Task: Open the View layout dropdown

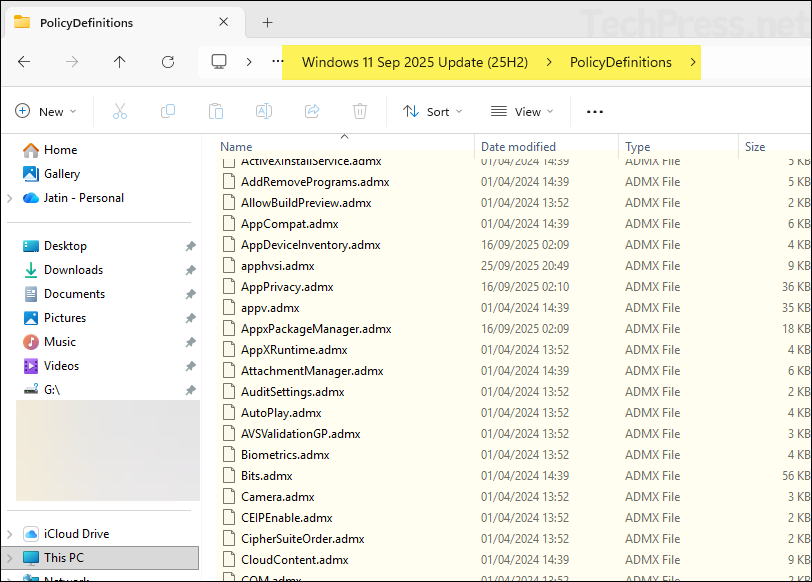Action: point(521,111)
